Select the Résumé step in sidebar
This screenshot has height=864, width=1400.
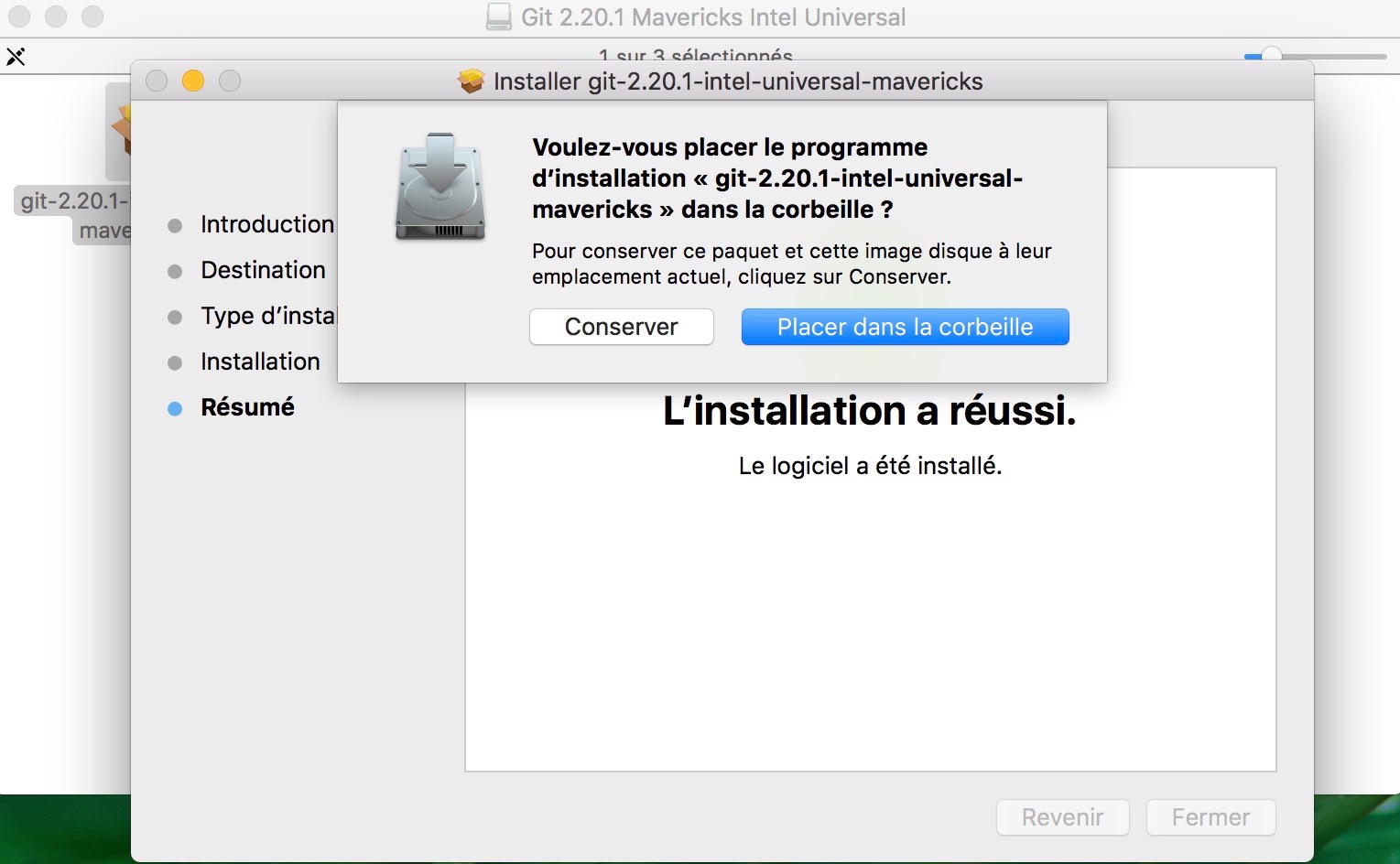231,407
